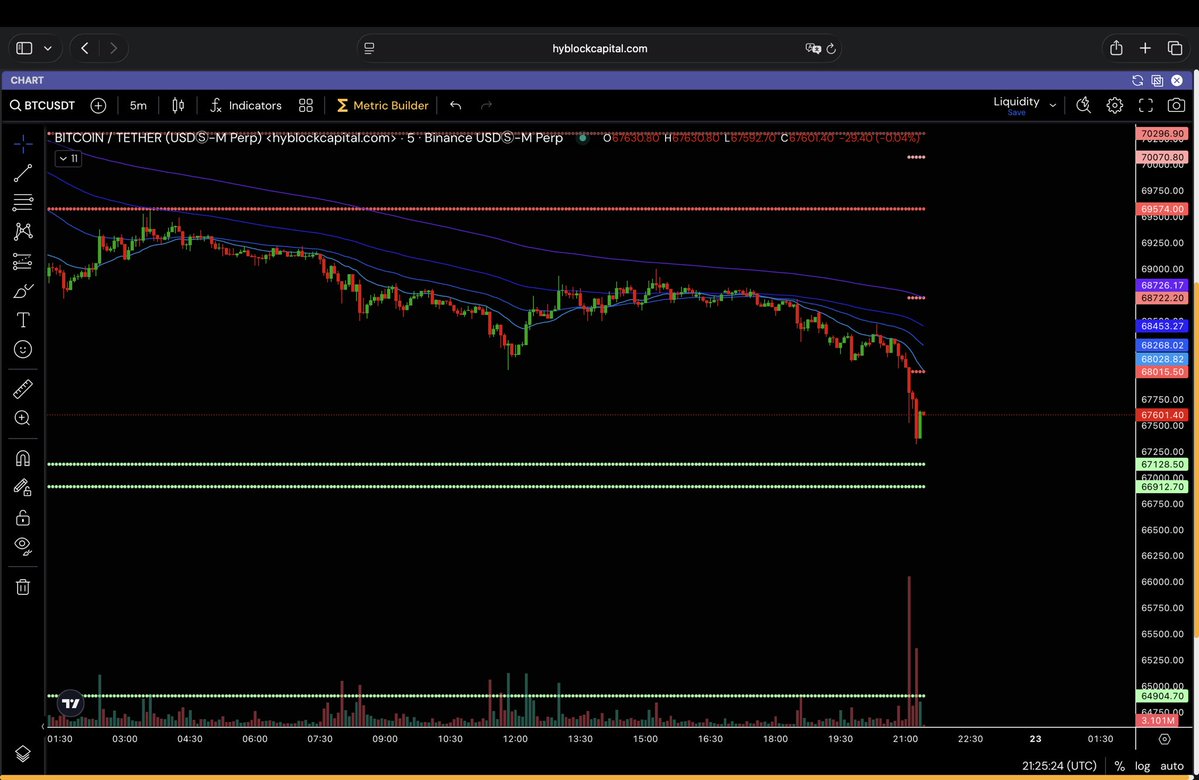
Task: Open the page translate icon
Action: tap(813, 48)
